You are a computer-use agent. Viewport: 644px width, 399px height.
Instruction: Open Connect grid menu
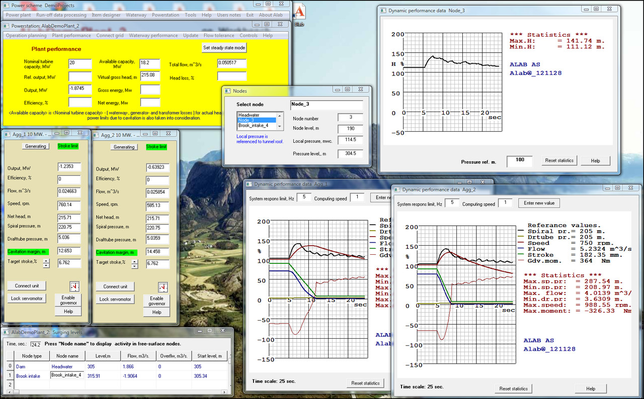(110, 35)
